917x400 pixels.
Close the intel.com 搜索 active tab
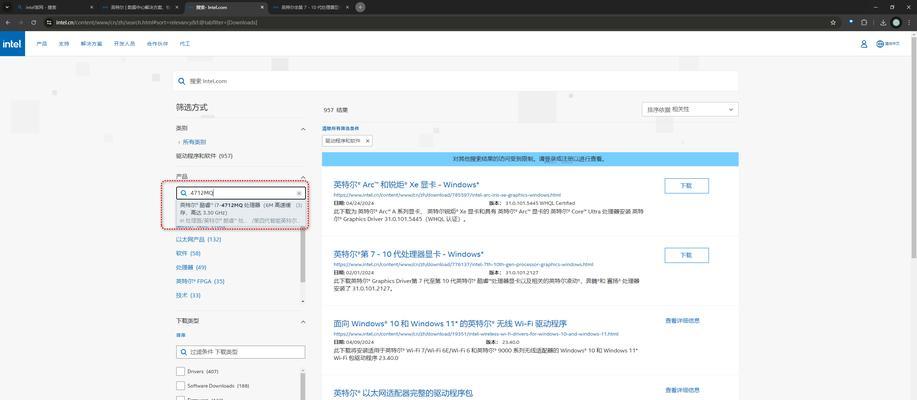pyautogui.click(x=261, y=7)
